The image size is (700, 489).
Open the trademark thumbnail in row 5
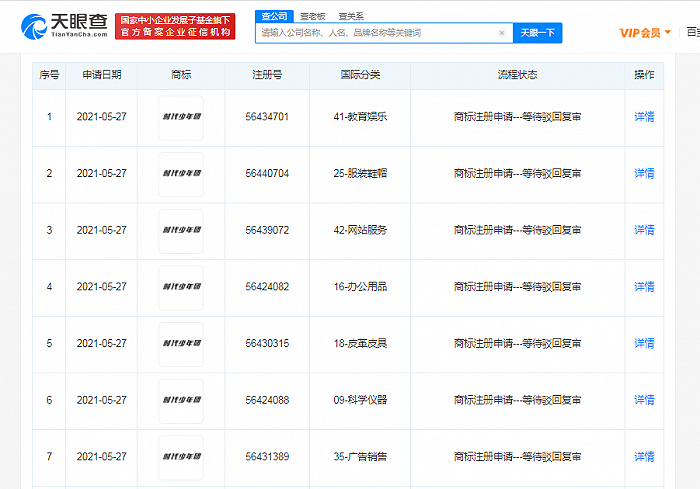(x=181, y=344)
